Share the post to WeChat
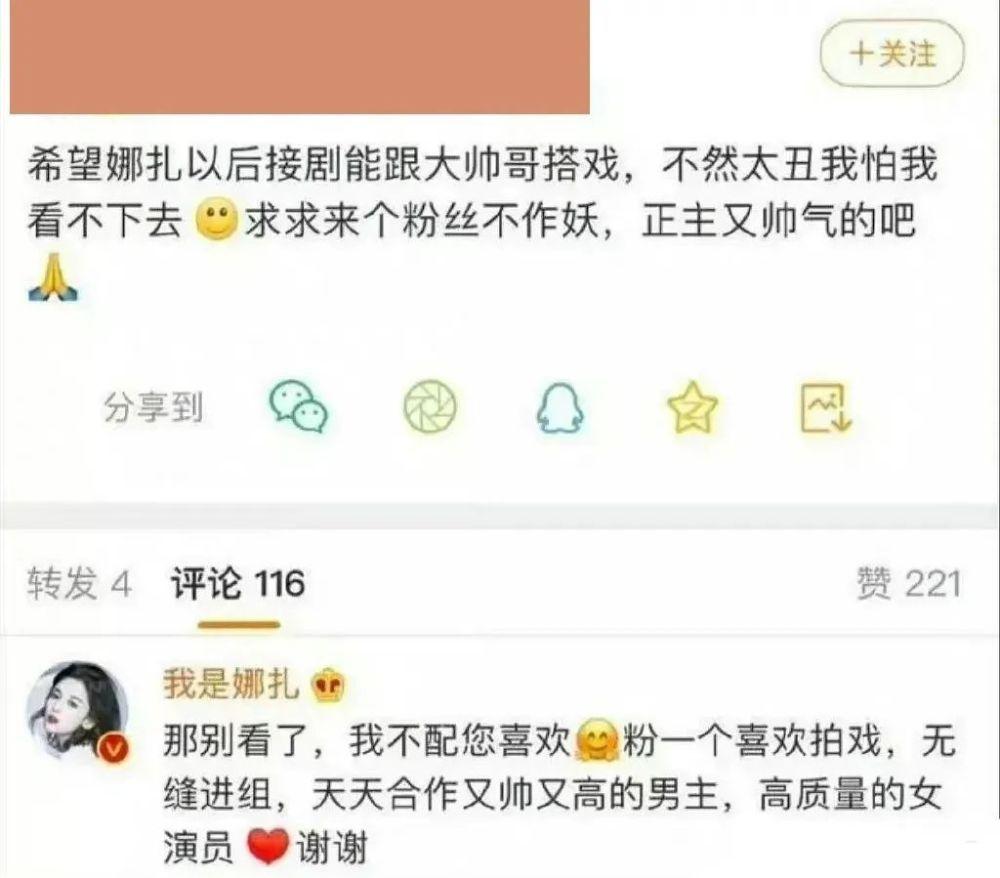 [298, 407]
